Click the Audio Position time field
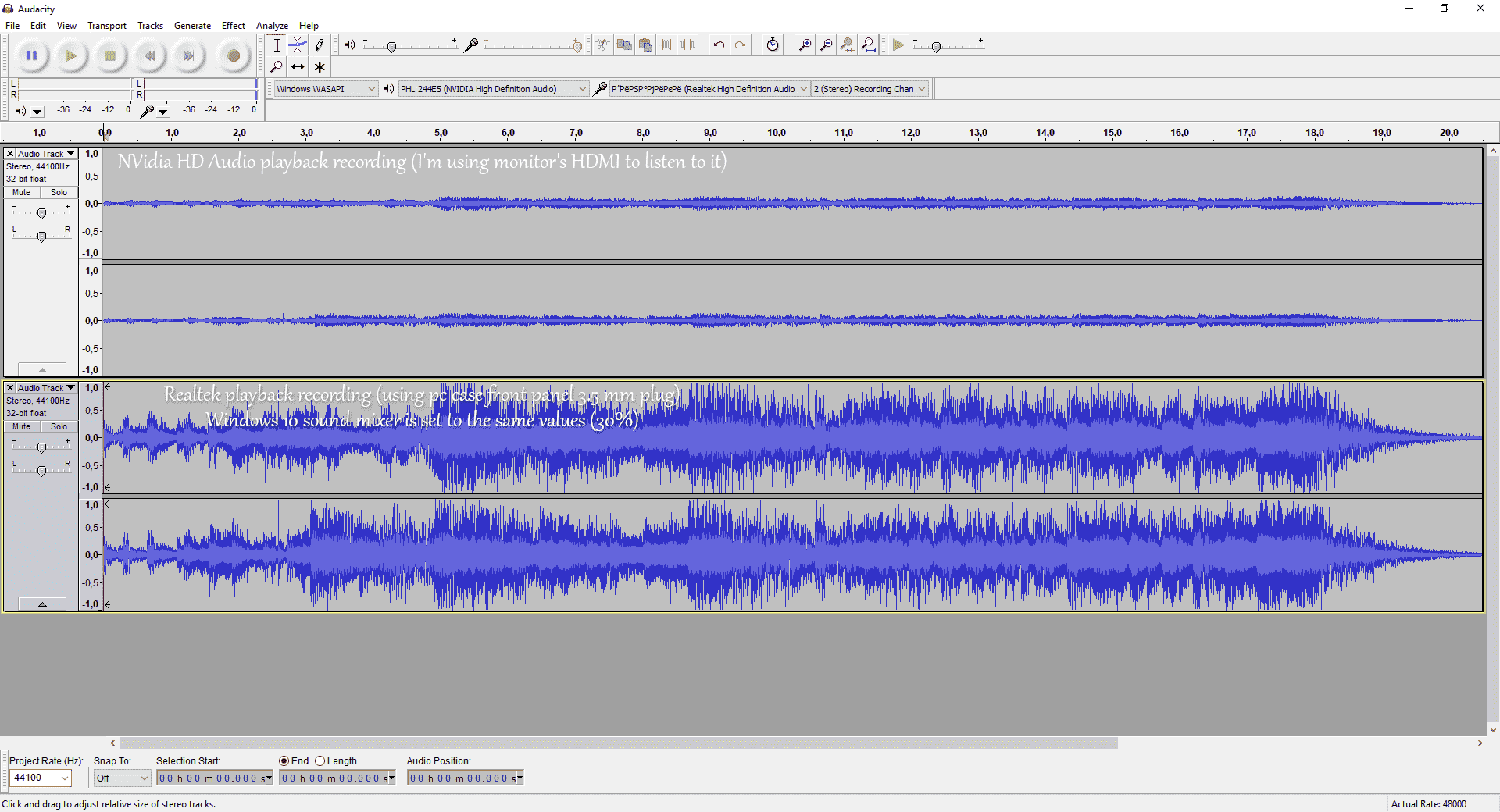Image resolution: width=1500 pixels, height=812 pixels. click(x=466, y=778)
